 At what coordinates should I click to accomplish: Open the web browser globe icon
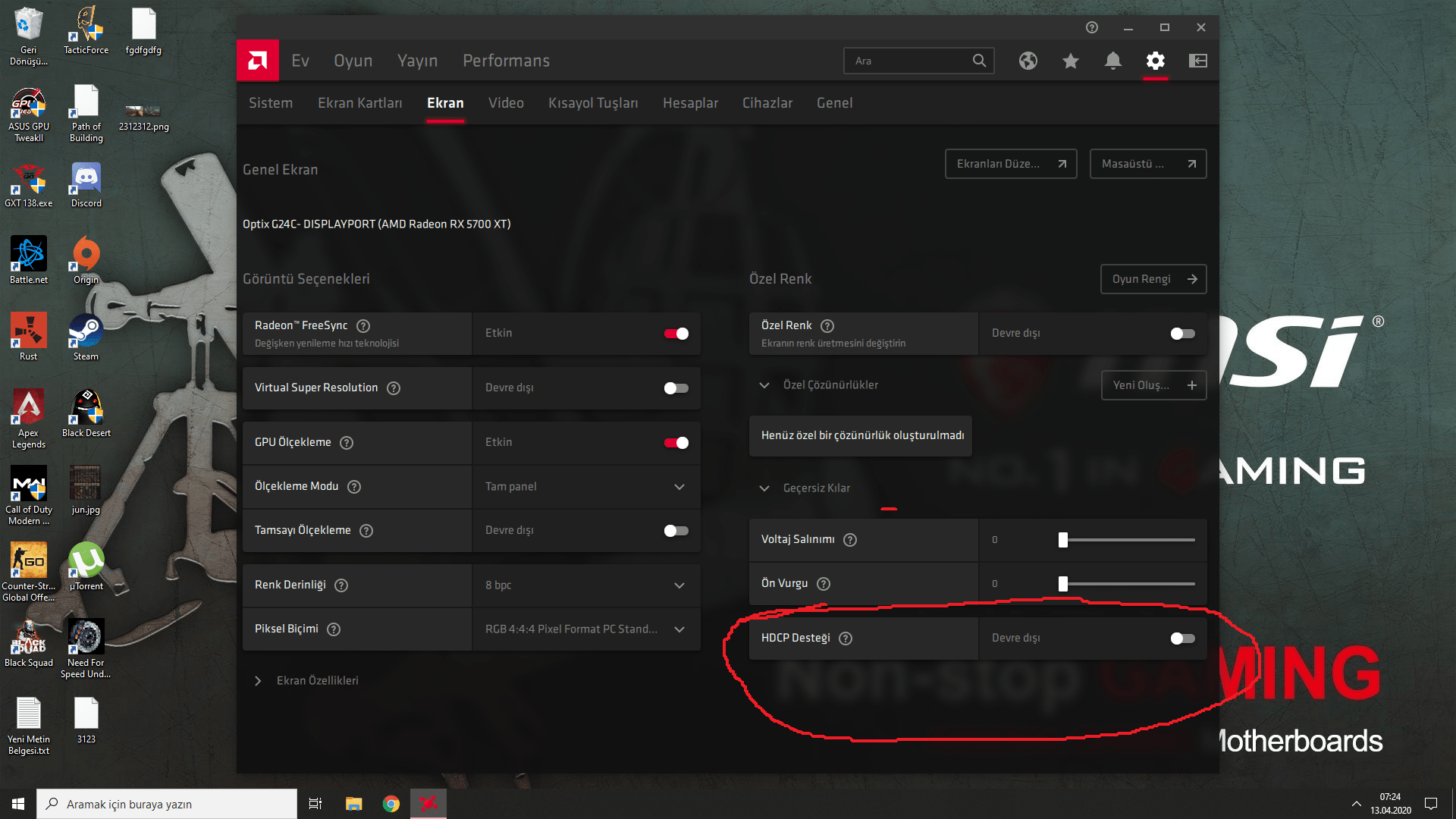[1028, 61]
